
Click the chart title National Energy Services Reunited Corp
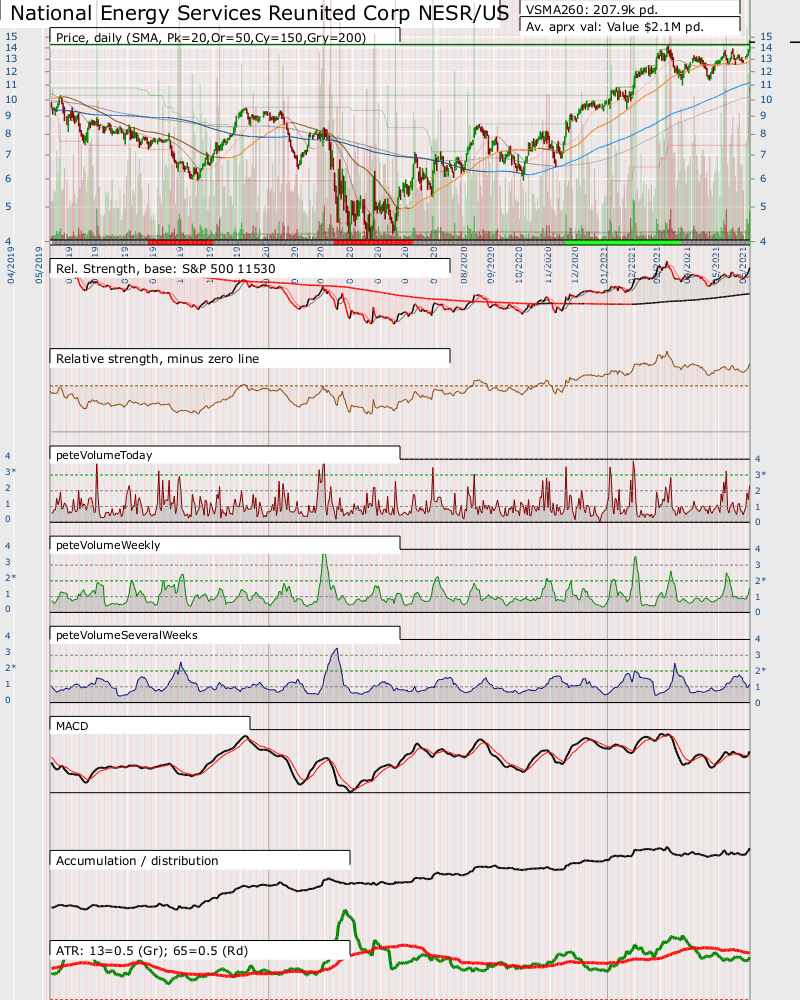tap(260, 13)
